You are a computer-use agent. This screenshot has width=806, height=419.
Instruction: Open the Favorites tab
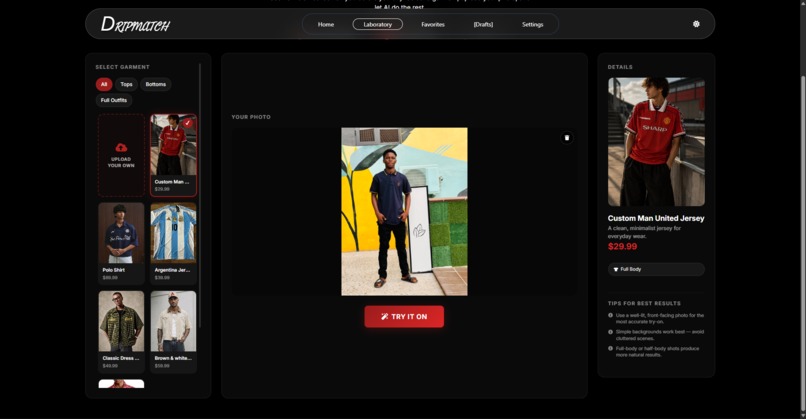(433, 24)
